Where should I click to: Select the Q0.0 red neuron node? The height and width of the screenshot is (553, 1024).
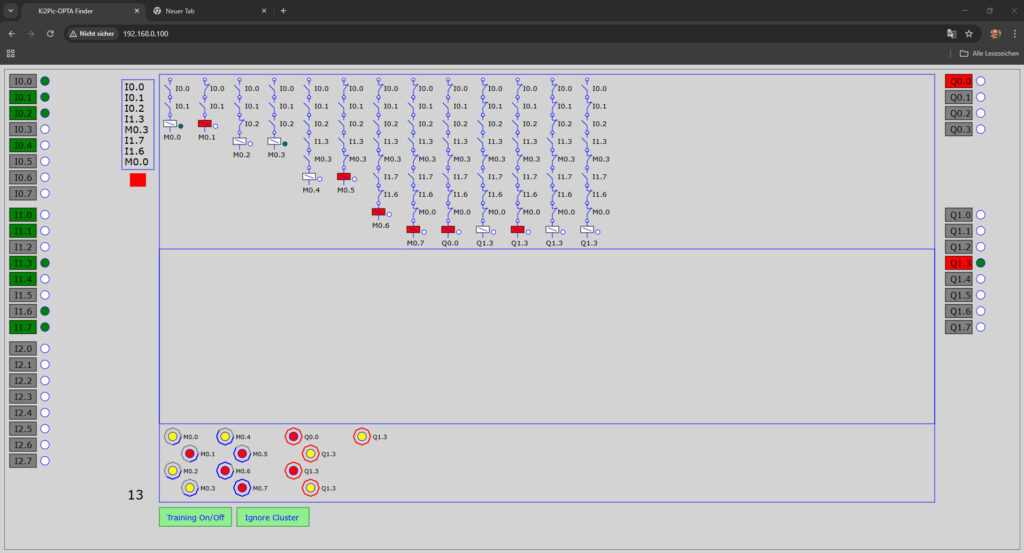pos(293,437)
